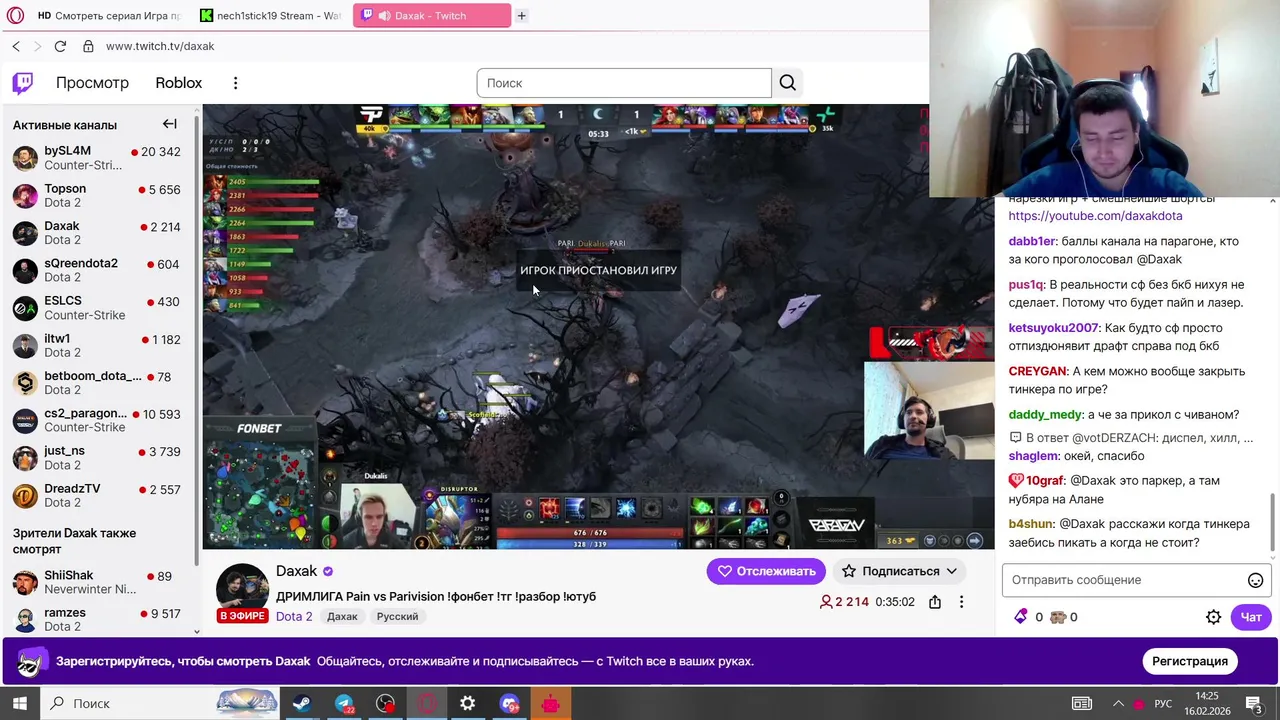Click username CREYGAN in chat
This screenshot has width=1280, height=720.
coord(1037,371)
